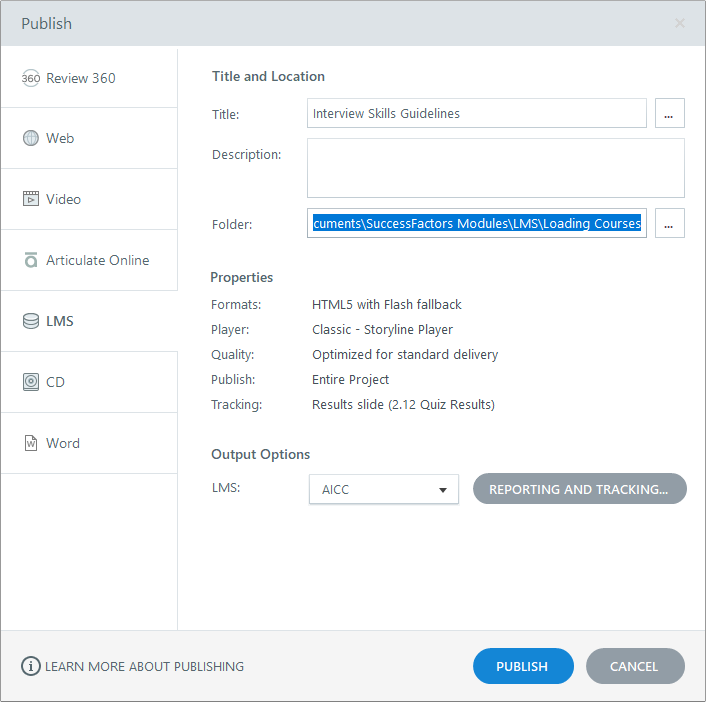The width and height of the screenshot is (706, 702).
Task: Open the LMS AICC dropdown
Action: 384,490
